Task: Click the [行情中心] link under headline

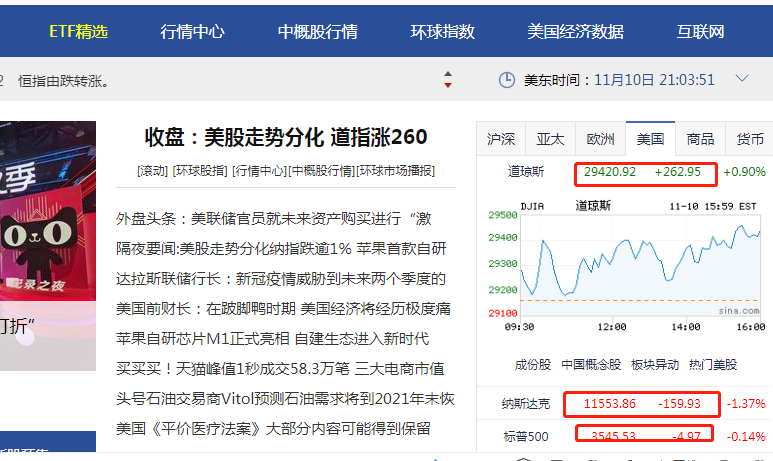Action: 259,171
